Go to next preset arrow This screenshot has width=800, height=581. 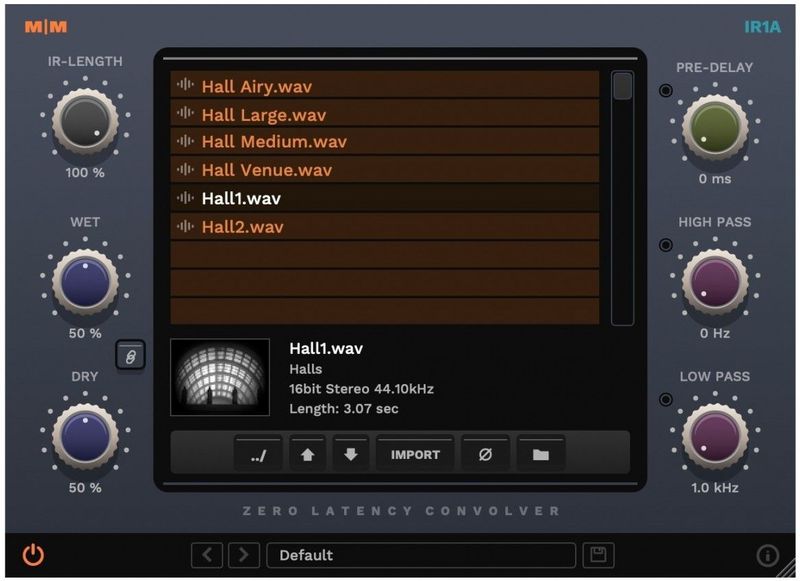pyautogui.click(x=244, y=555)
